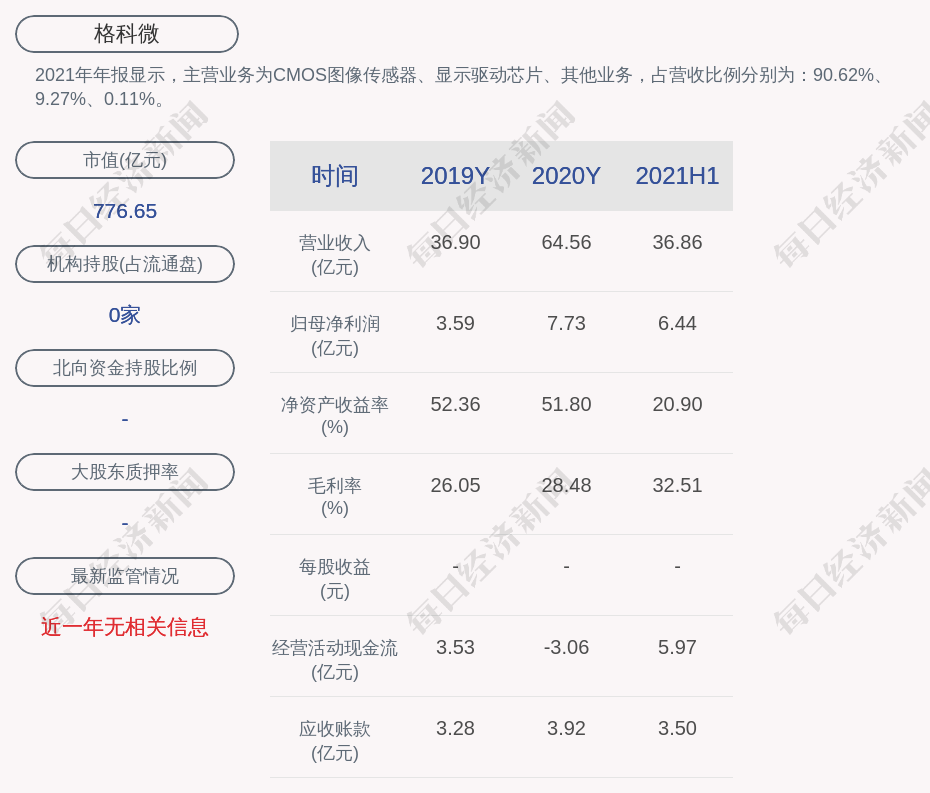
Task: Click revenue value 64.56
Action: click(566, 243)
